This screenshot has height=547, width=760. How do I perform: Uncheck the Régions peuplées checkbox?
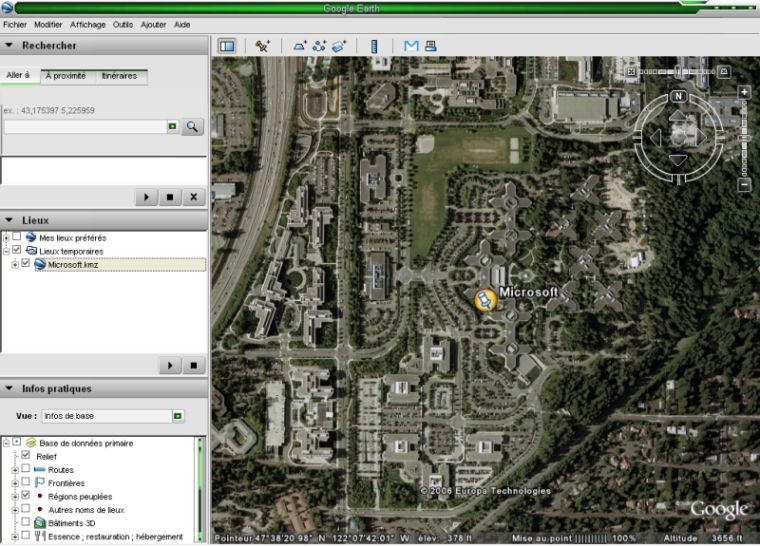(26, 495)
